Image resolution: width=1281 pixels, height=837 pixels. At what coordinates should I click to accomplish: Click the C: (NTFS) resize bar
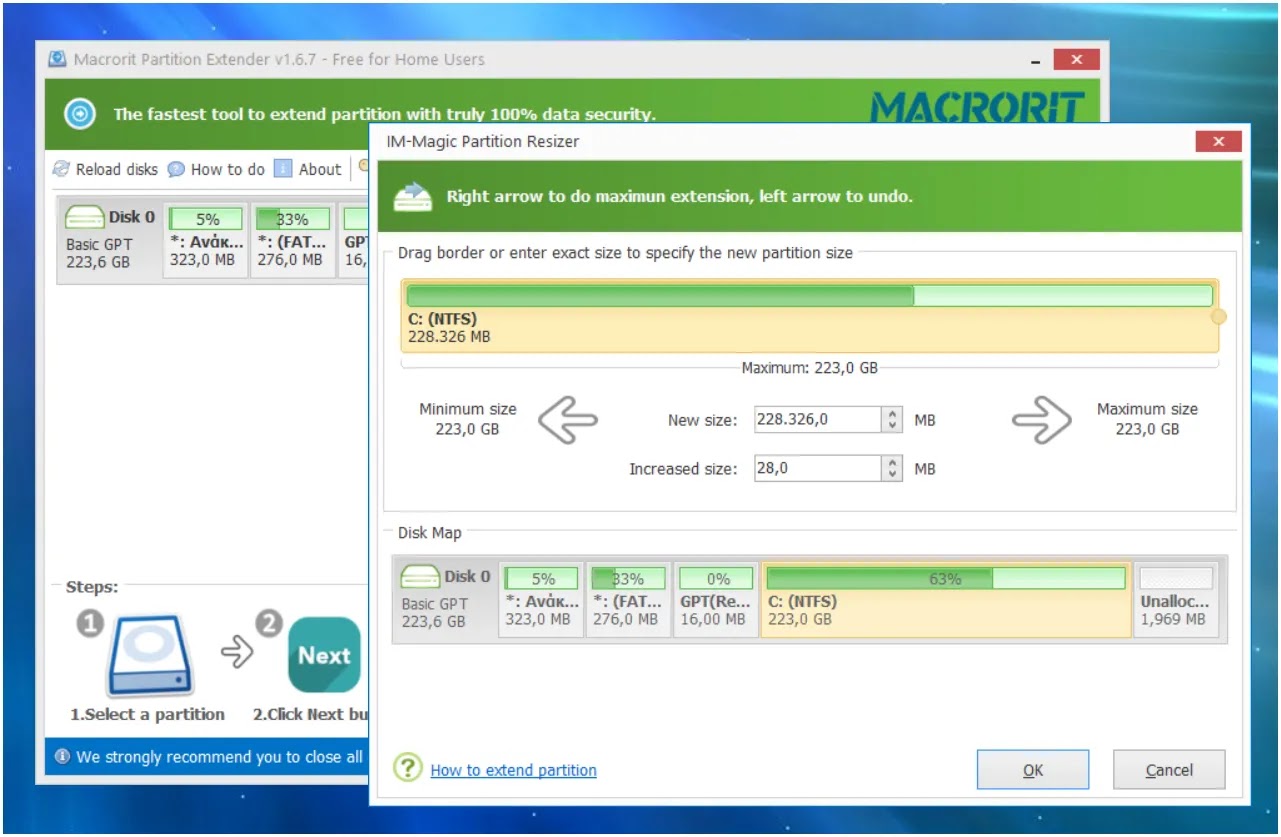809,296
